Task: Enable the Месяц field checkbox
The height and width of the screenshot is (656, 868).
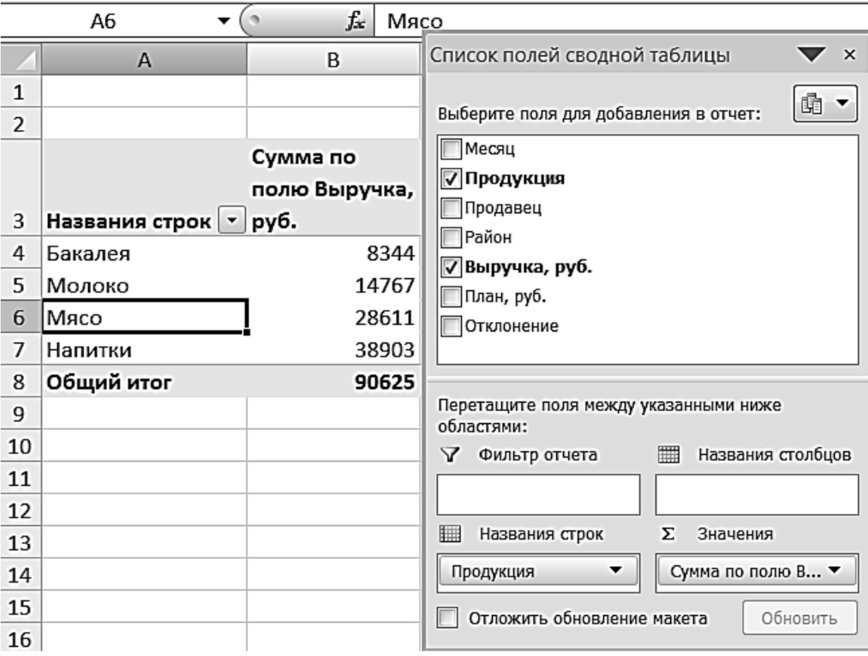Action: (x=451, y=150)
